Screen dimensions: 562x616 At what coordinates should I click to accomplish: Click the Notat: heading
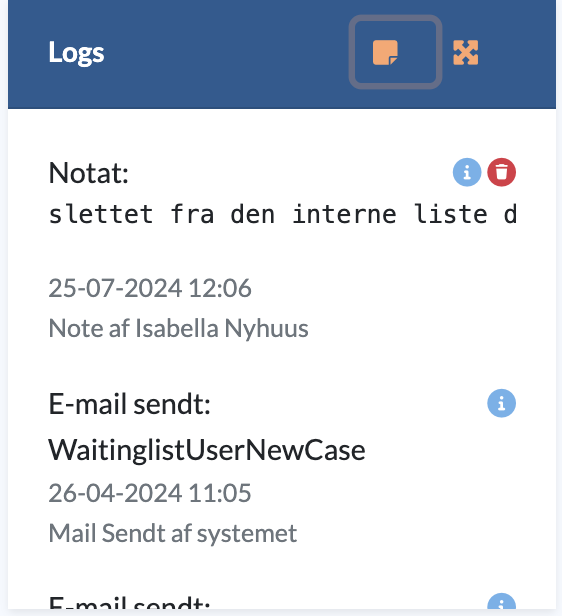point(88,173)
